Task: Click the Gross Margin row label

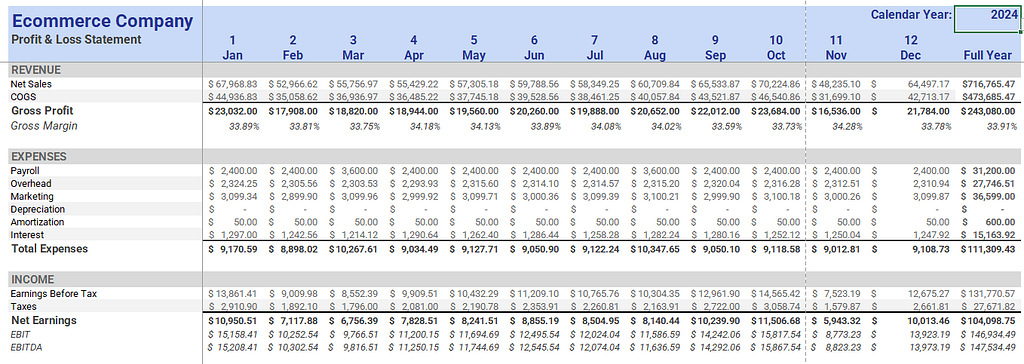Action: point(44,125)
